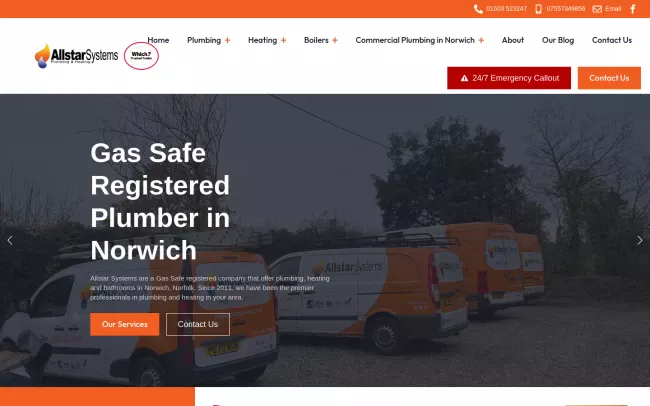This screenshot has height=406, width=650.
Task: Expand the Boilers submenu plus sign
Action: pos(335,40)
